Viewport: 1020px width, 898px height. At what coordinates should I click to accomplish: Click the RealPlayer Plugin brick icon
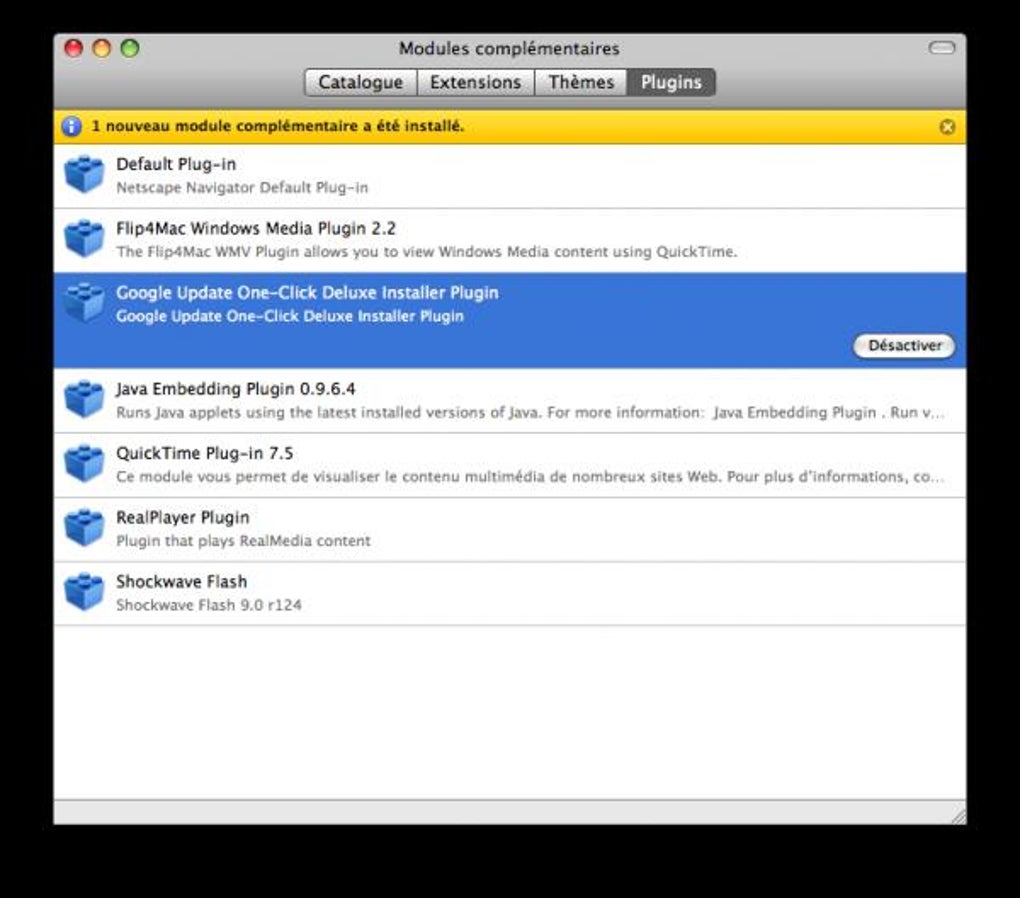coord(84,528)
